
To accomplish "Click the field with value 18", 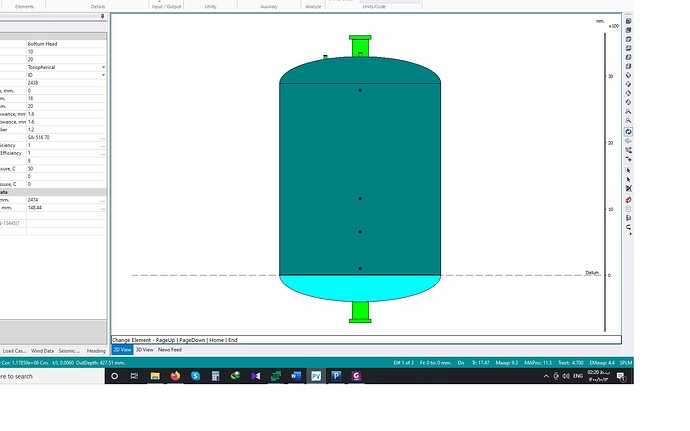I will (66, 99).
